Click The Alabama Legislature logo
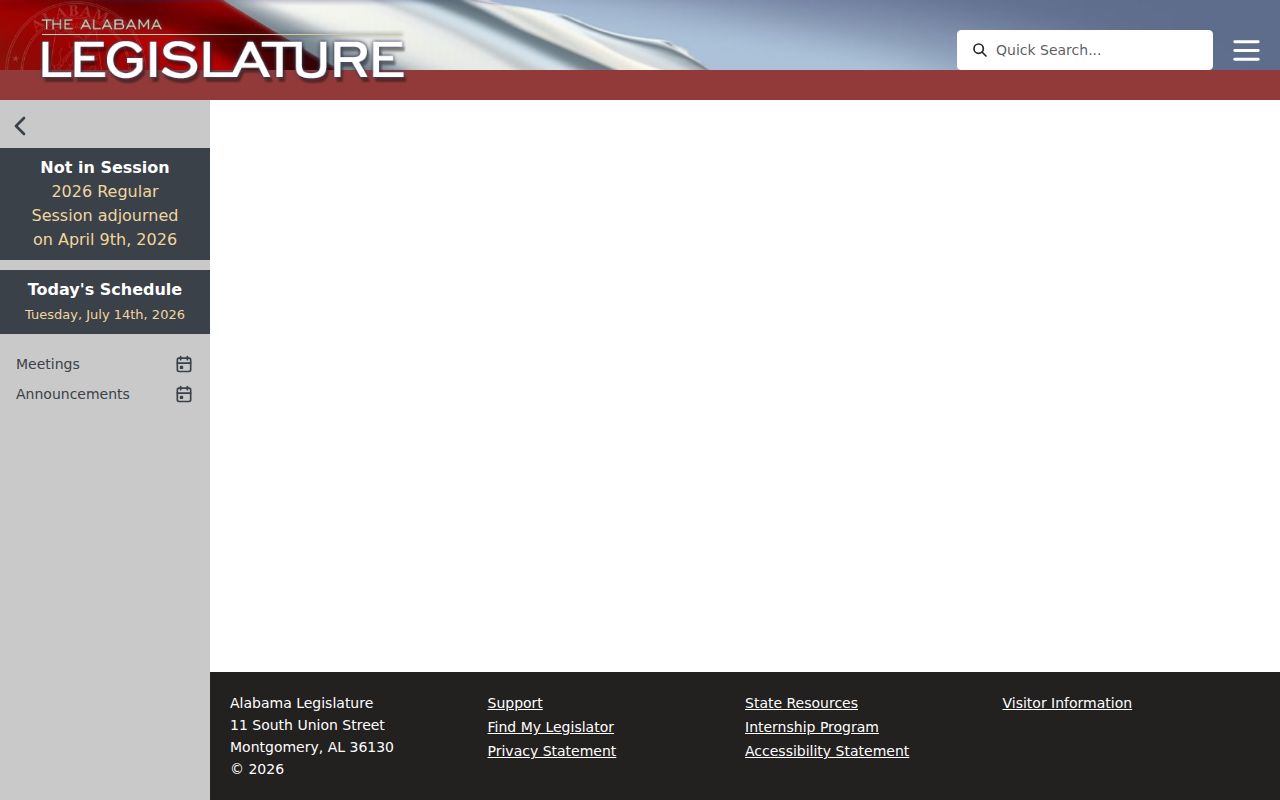 pos(222,49)
